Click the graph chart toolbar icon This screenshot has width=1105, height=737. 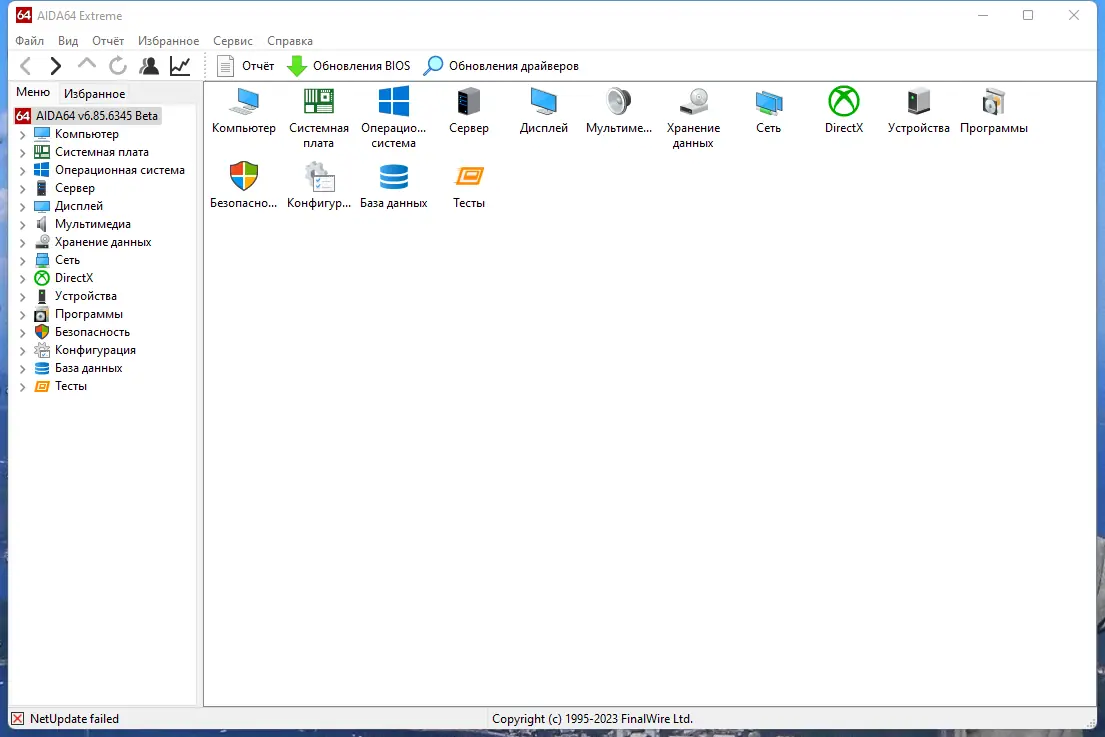pos(180,66)
